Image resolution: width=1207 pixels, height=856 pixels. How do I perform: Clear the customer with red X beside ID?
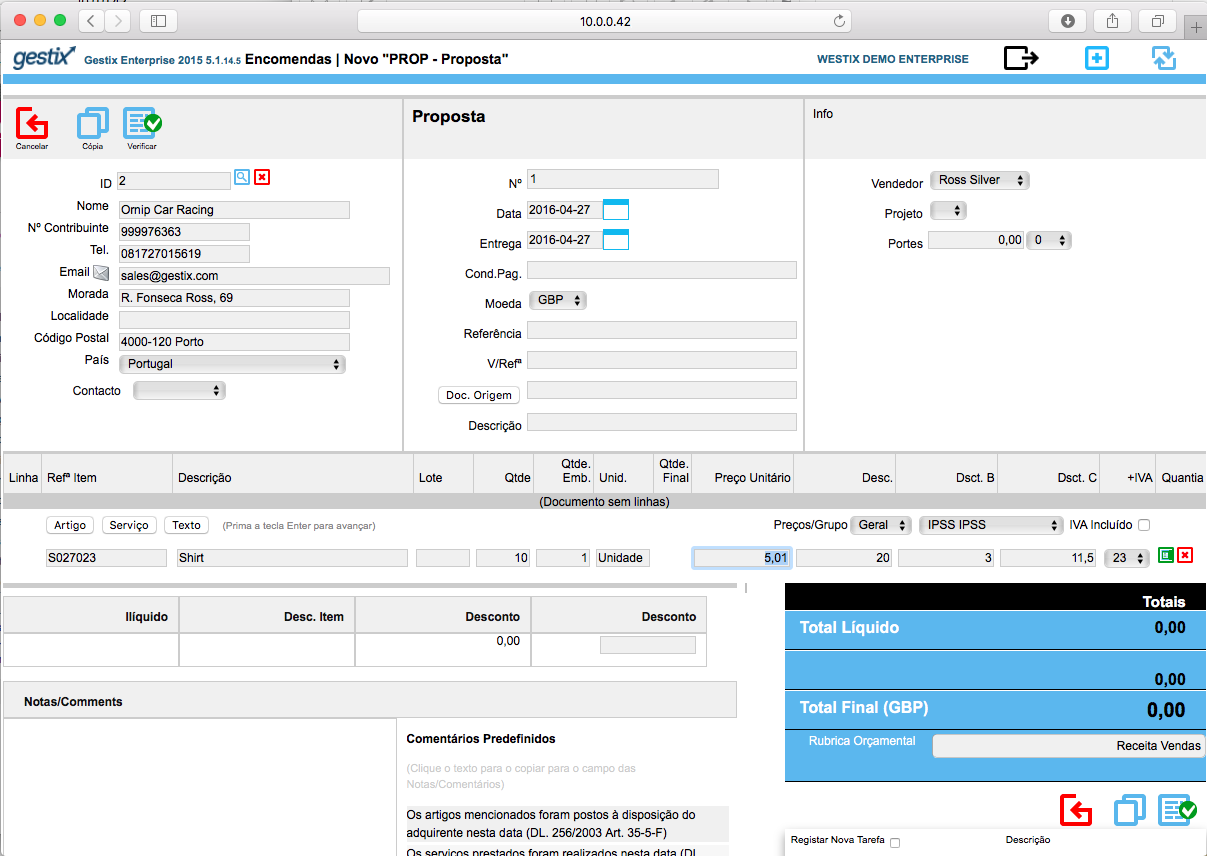[x=262, y=177]
